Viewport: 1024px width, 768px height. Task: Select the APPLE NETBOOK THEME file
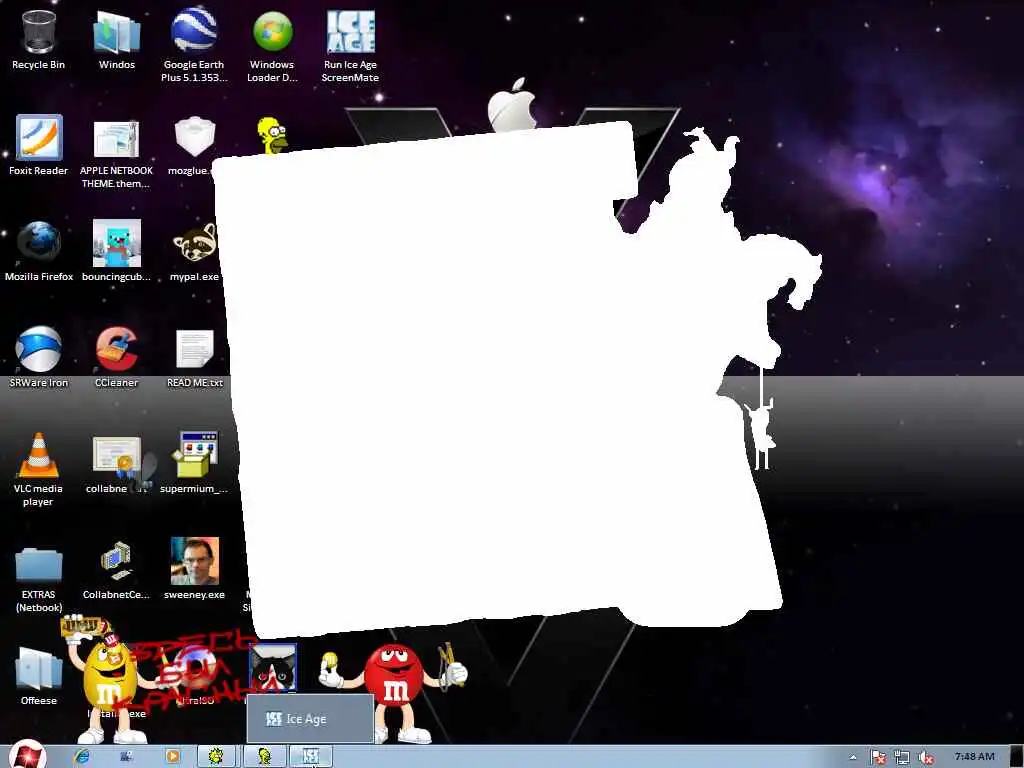[116, 153]
